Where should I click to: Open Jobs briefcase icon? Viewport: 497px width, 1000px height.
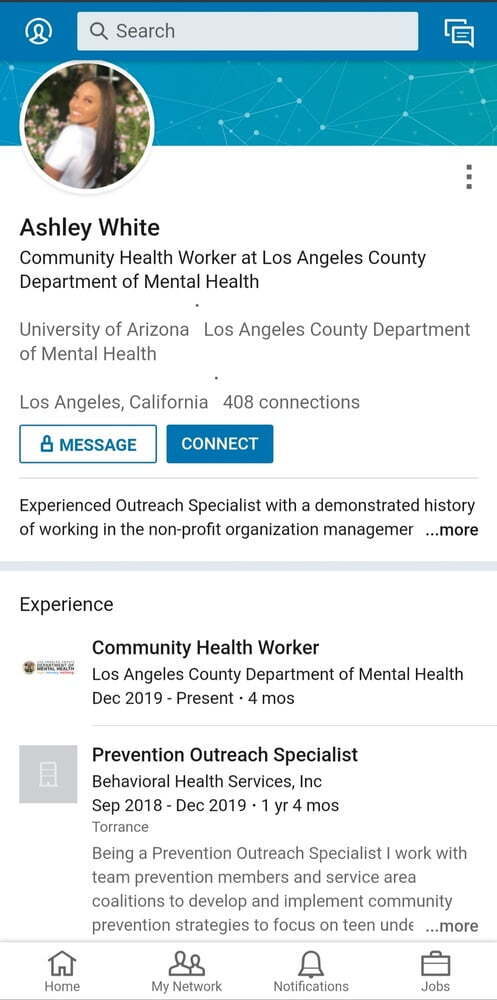(x=435, y=963)
